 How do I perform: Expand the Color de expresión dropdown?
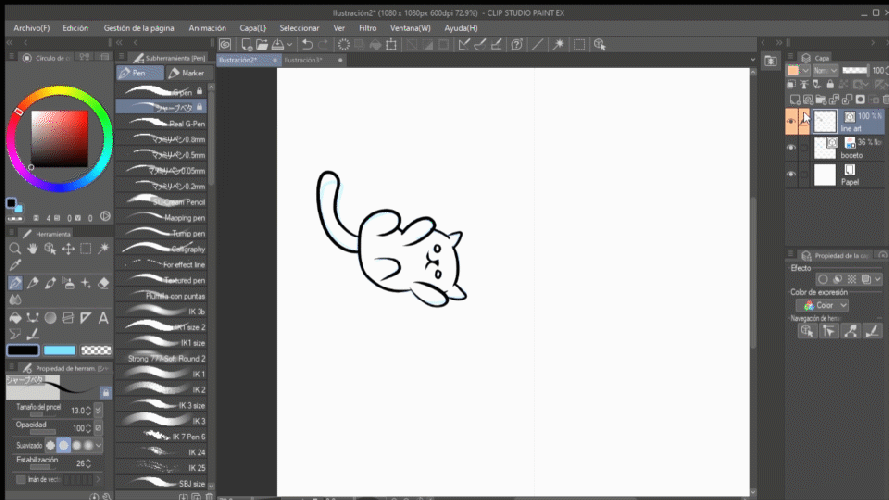click(823, 305)
